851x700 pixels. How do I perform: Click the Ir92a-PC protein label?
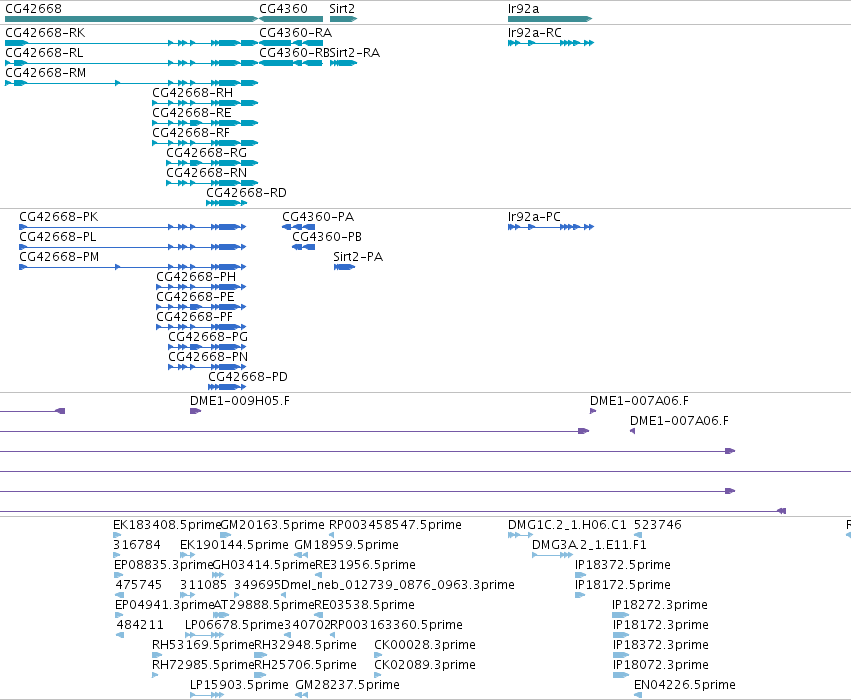tap(534, 217)
